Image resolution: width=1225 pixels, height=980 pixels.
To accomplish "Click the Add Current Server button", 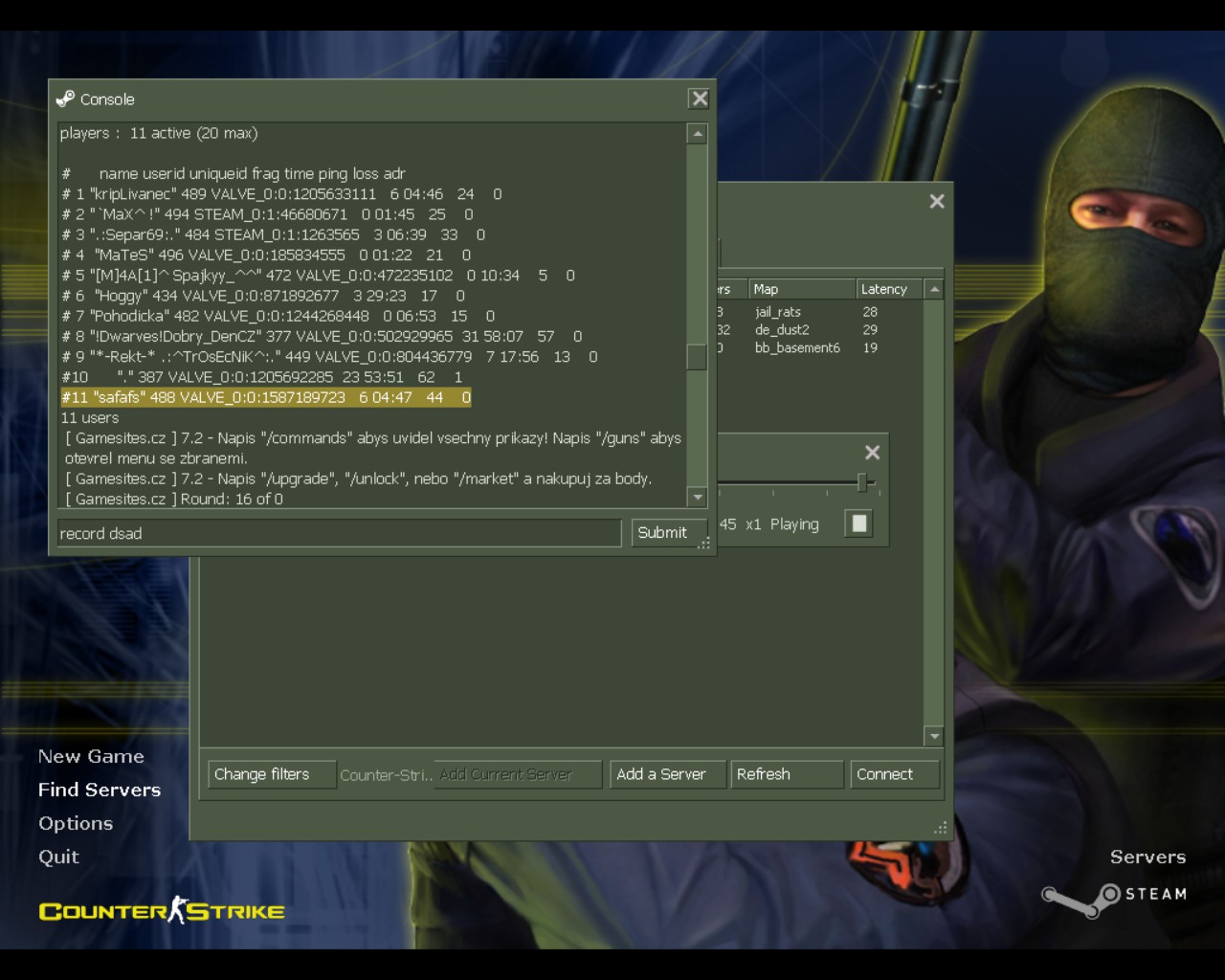I will 518,774.
